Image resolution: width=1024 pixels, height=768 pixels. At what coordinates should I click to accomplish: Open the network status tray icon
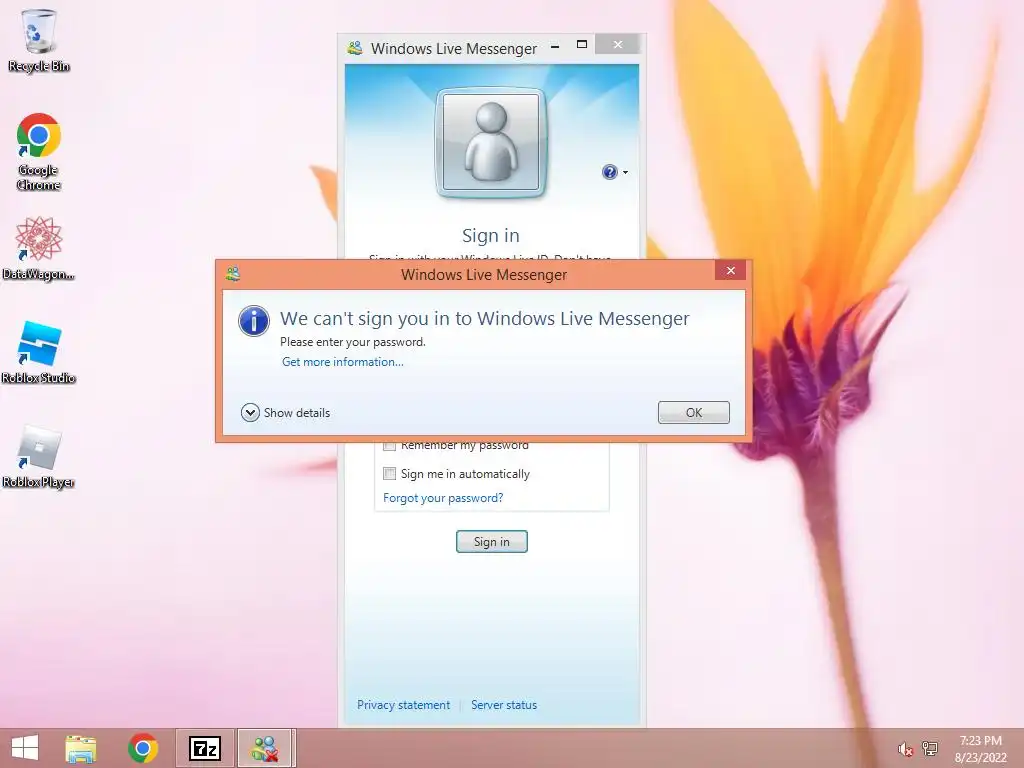(929, 749)
